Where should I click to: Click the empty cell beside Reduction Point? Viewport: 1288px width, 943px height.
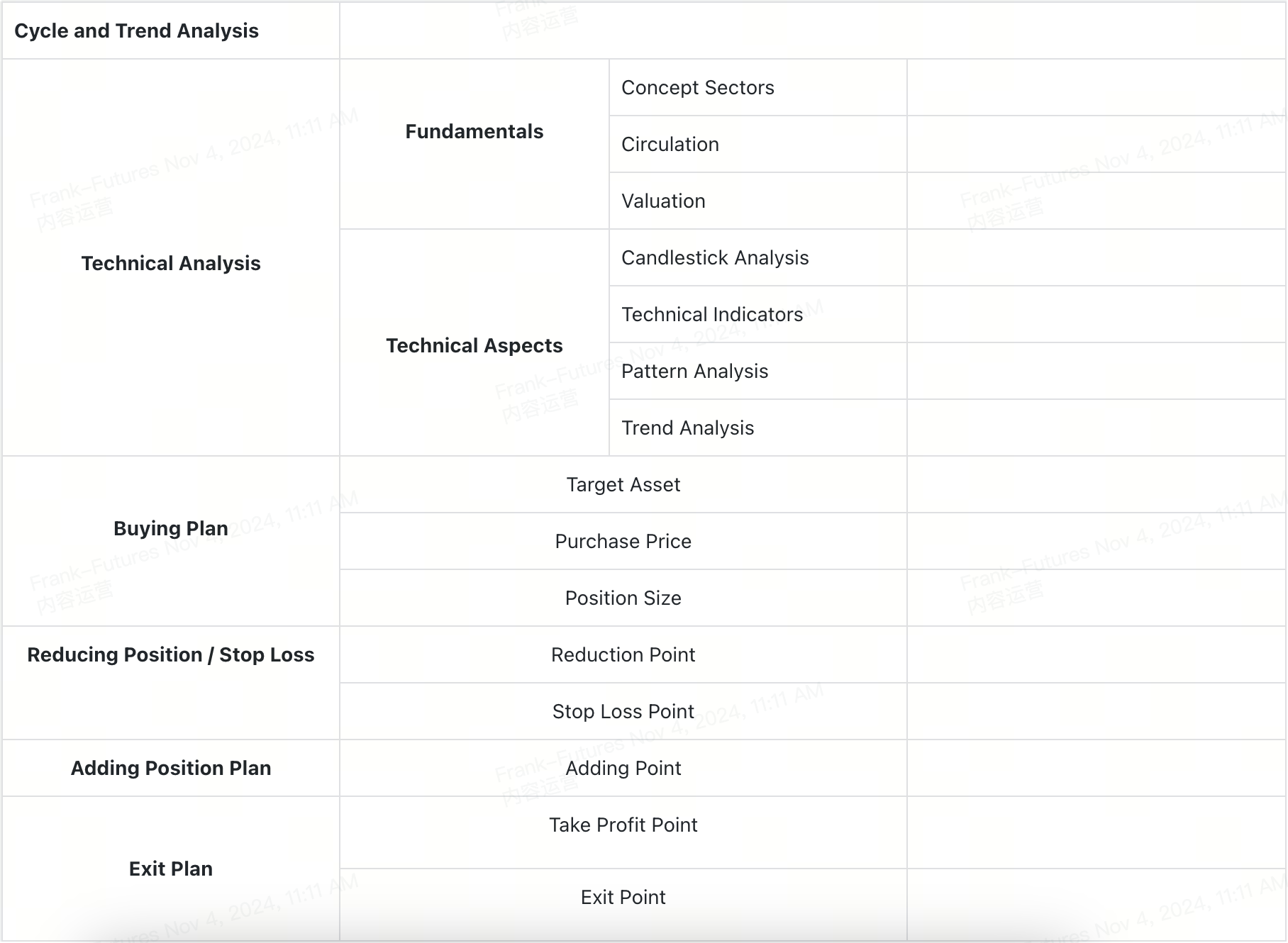click(1096, 655)
